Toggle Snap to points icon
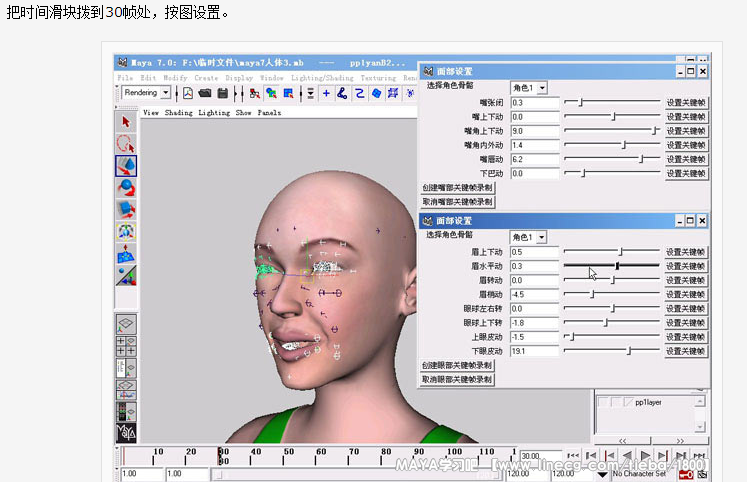747x482 pixels. coord(359,93)
